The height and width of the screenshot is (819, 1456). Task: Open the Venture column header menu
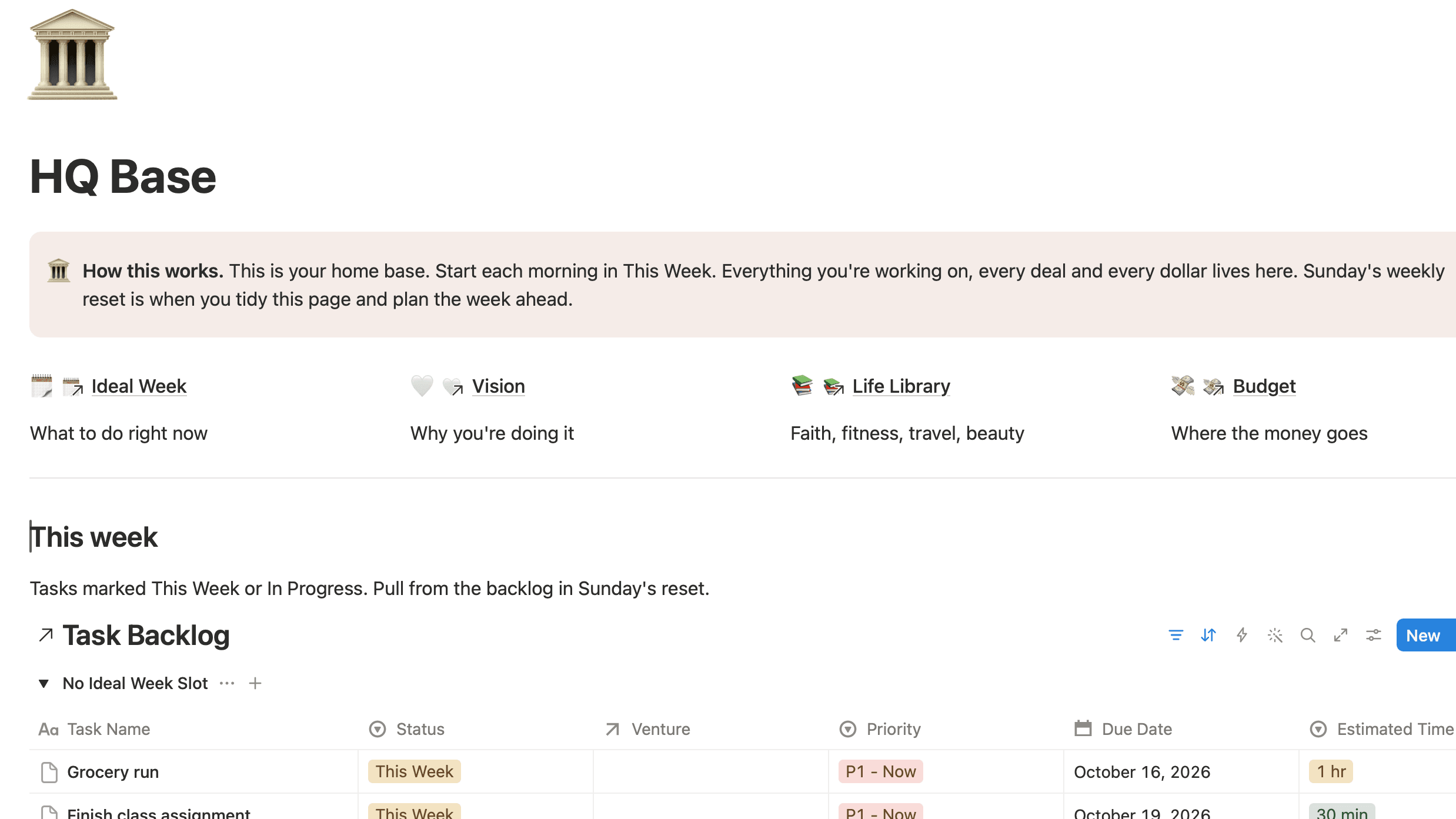pyautogui.click(x=710, y=729)
